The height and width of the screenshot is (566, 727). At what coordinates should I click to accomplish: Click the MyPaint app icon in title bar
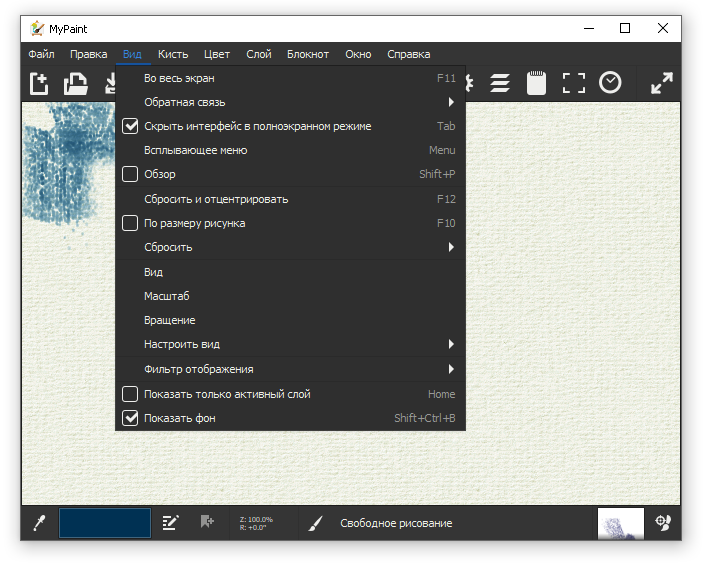tap(37, 29)
